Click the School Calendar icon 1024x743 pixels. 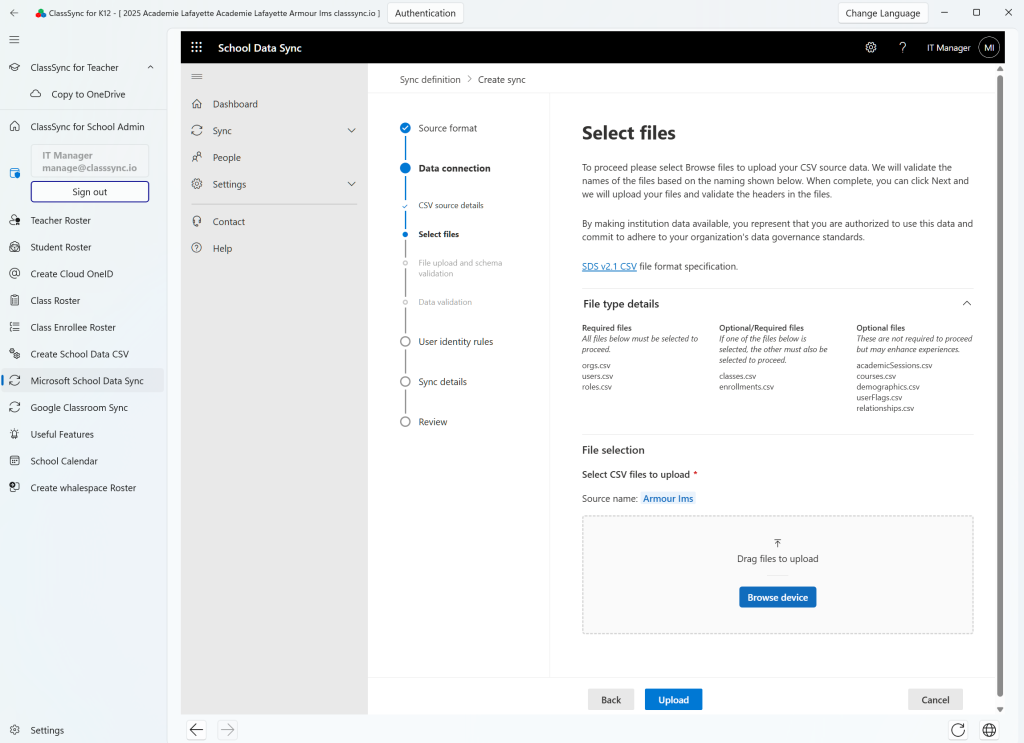(x=14, y=461)
